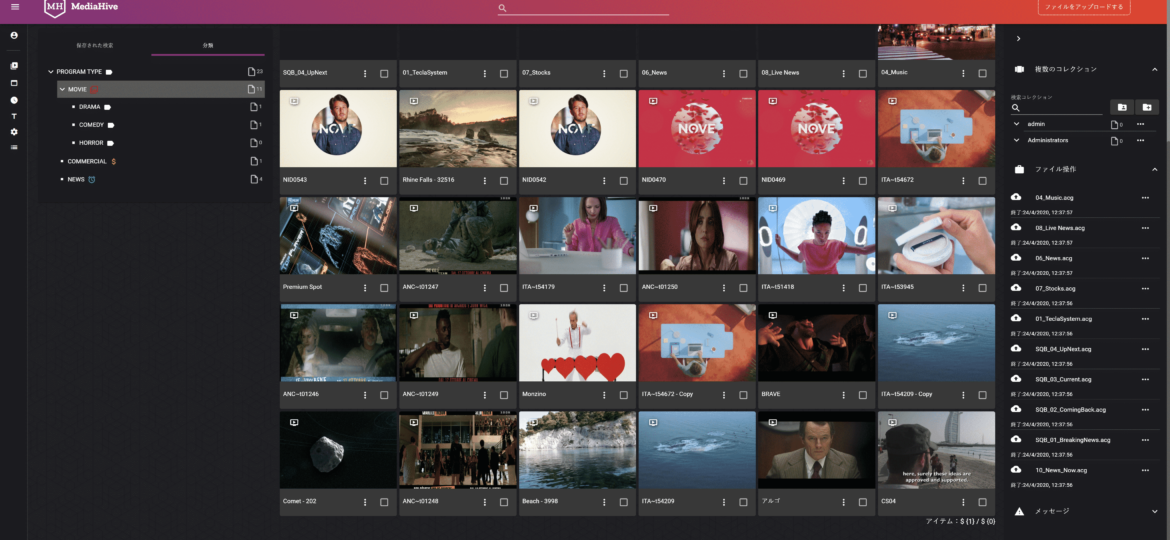
Task: Click the 10_News_Now.acg file entry
Action: pos(1061,471)
